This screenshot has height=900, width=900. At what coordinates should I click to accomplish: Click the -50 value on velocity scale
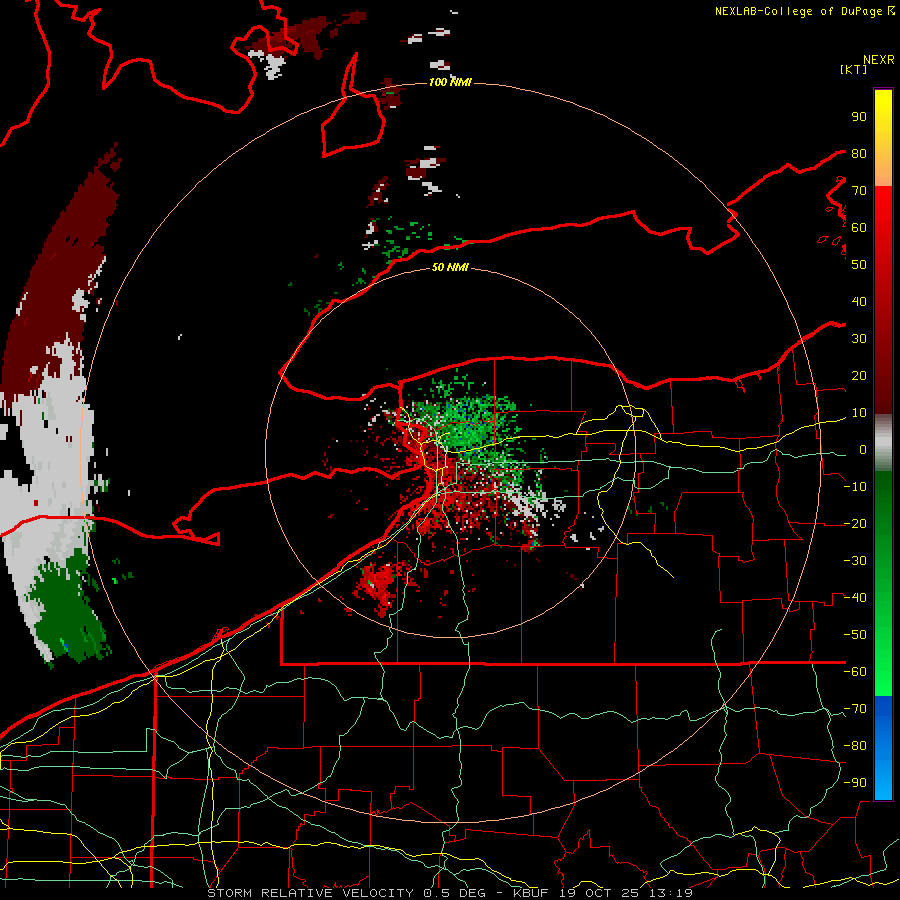[855, 635]
